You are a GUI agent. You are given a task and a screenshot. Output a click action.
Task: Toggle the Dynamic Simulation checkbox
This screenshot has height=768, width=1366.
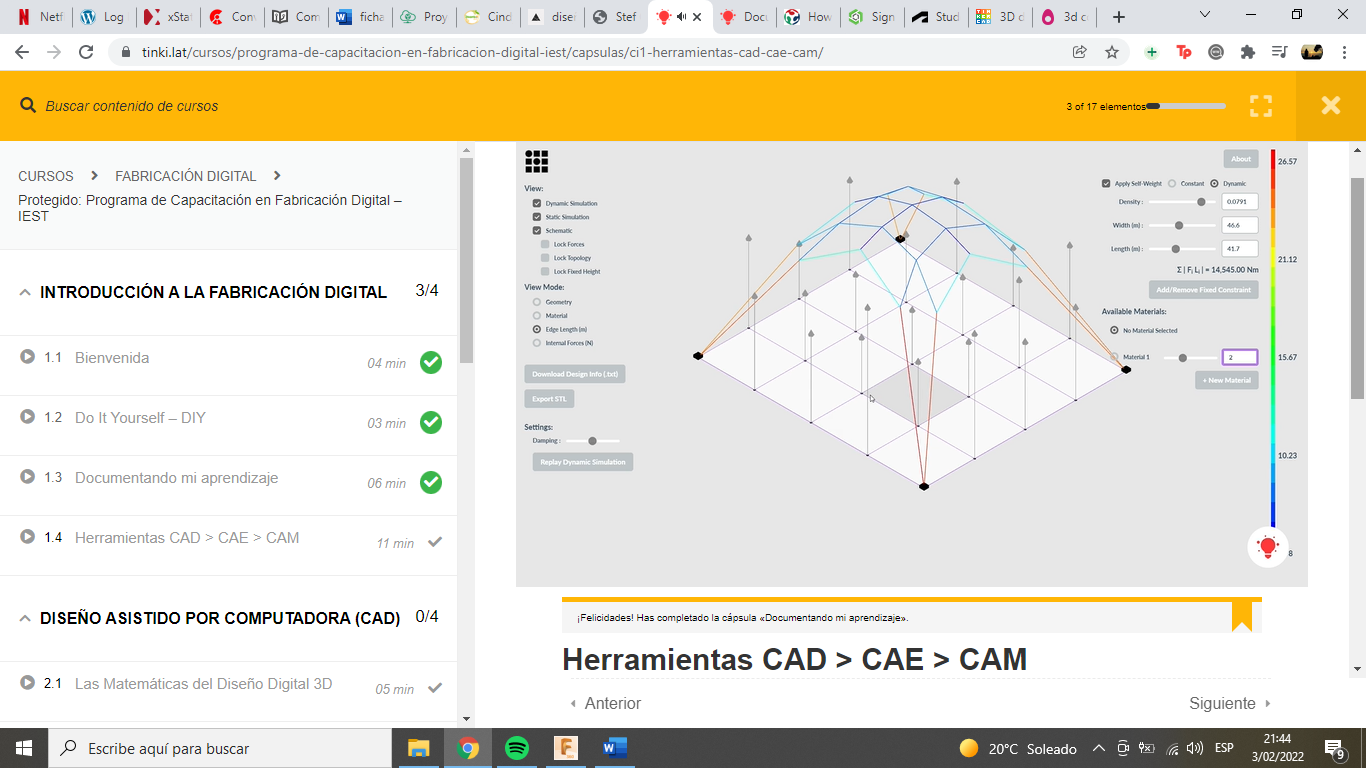[537, 203]
